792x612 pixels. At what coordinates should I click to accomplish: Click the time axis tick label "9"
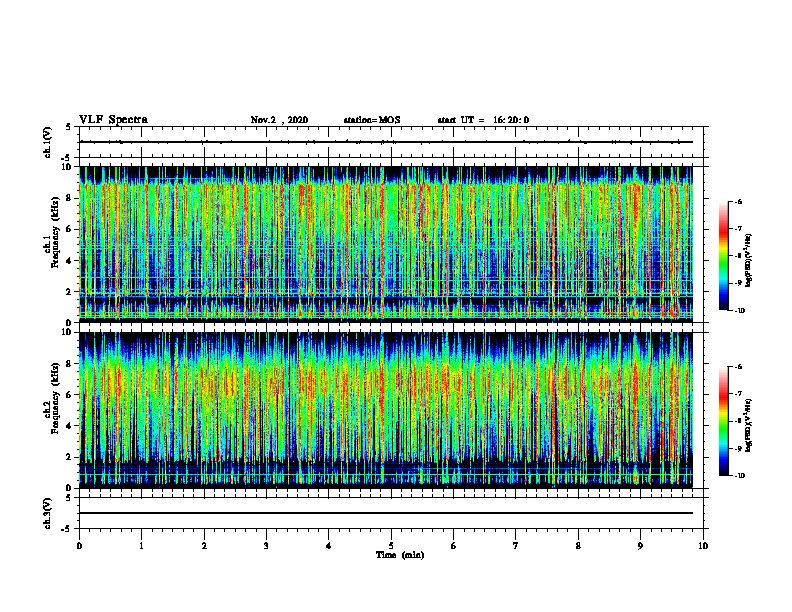640,546
